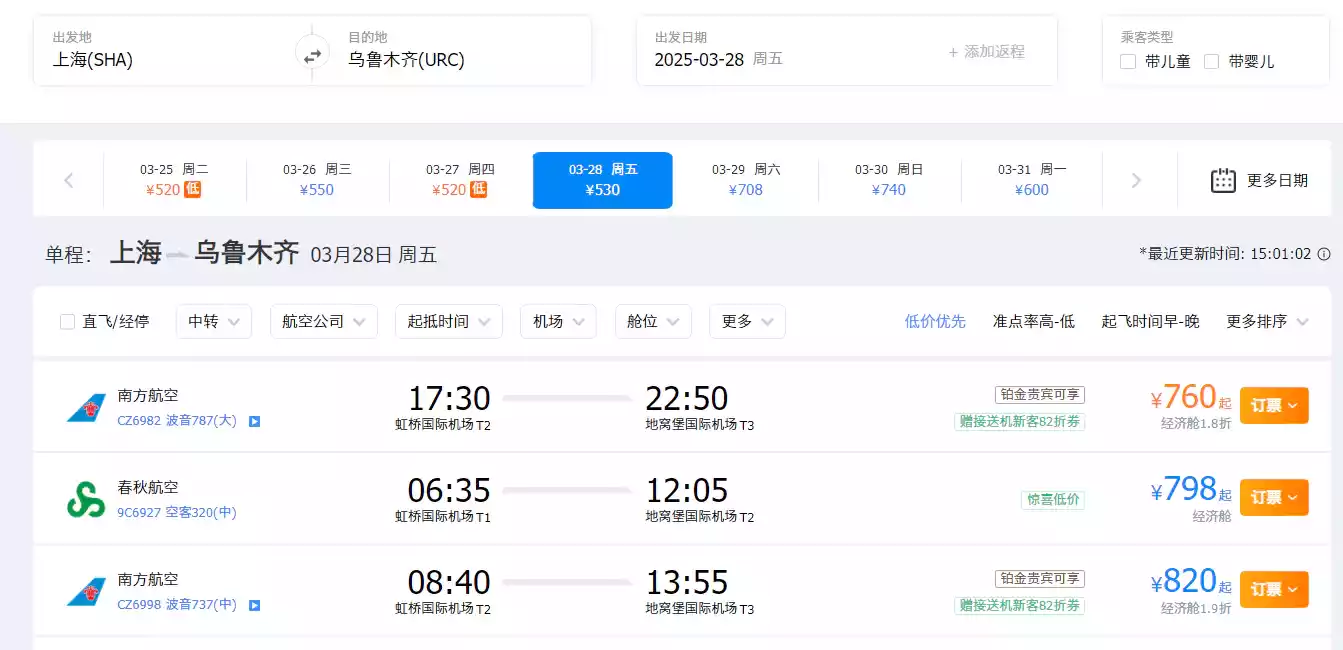This screenshot has width=1343, height=650.
Task: Sort flights by 起飞时间早-晚
Action: click(x=1150, y=322)
